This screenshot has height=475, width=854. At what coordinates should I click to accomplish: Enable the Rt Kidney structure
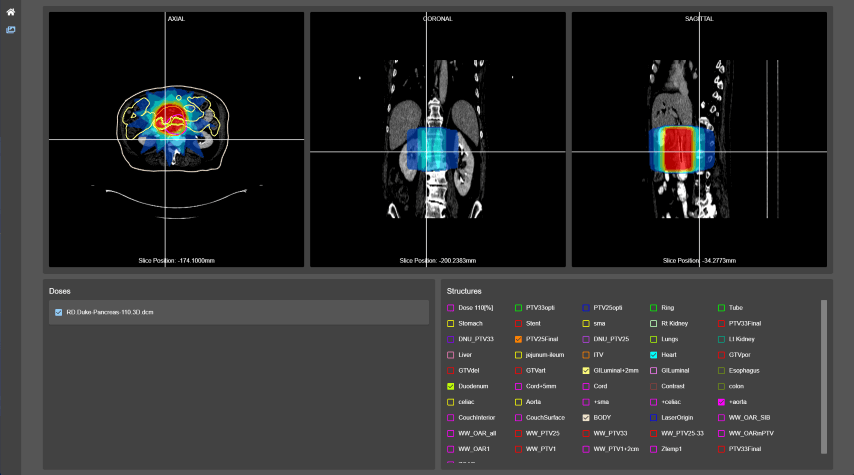tap(654, 324)
